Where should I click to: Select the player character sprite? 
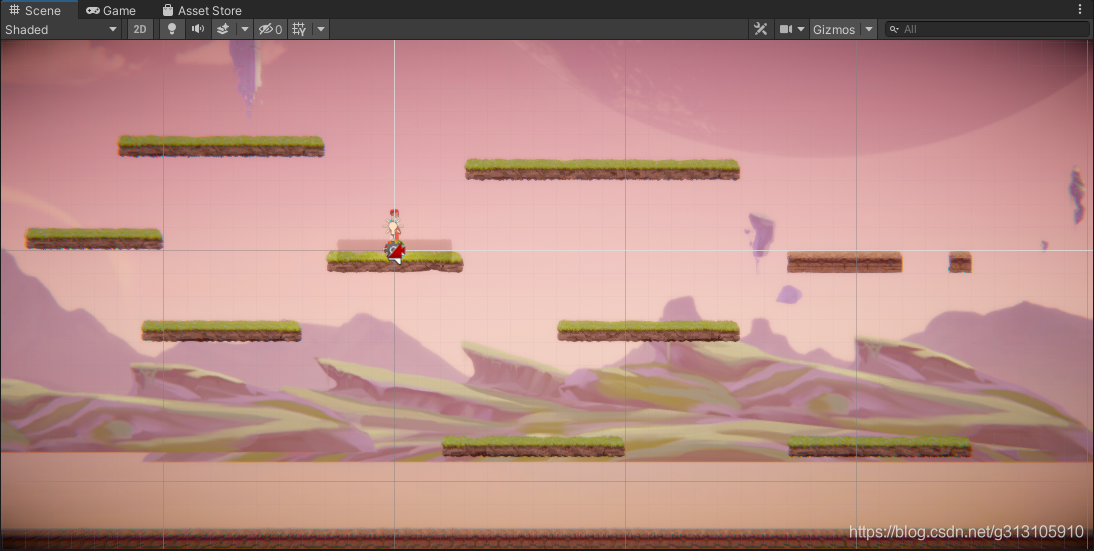[x=394, y=227]
